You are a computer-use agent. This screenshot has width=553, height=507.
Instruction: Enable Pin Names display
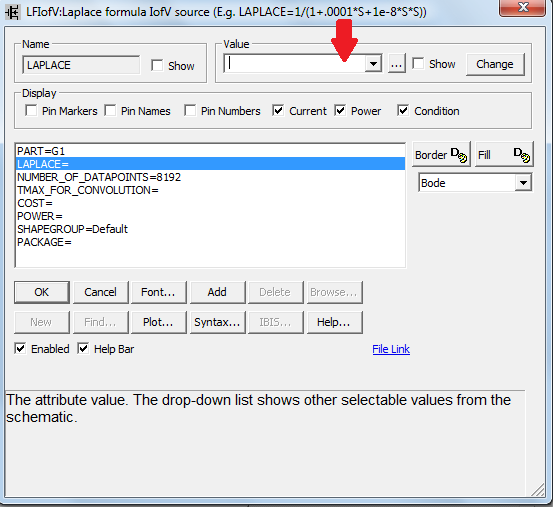coord(110,111)
